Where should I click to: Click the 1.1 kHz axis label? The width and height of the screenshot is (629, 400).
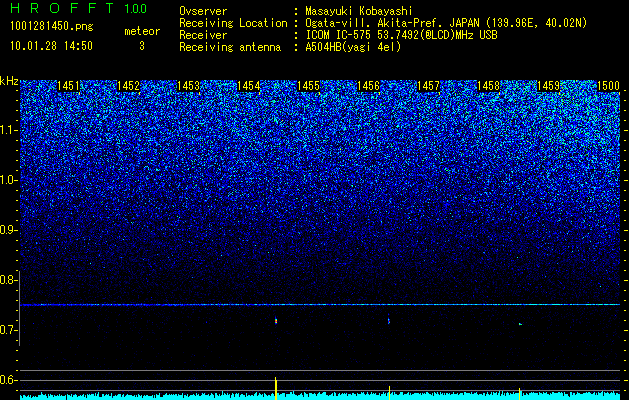(7, 130)
